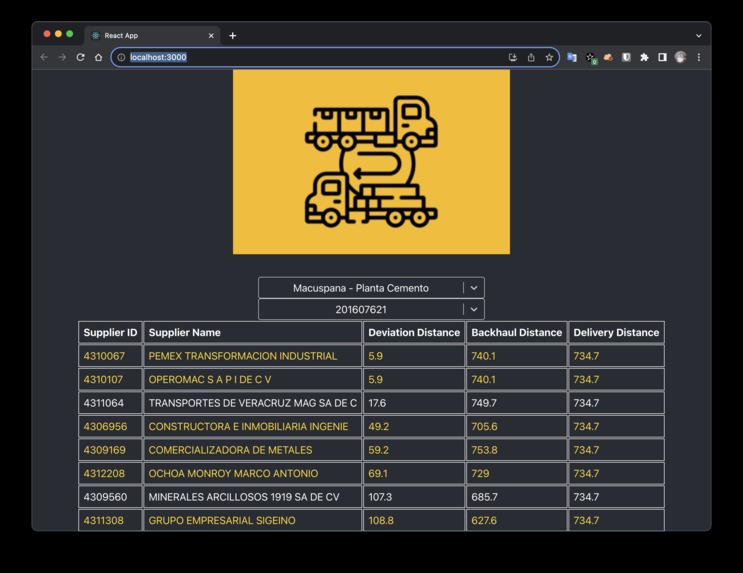Viewport: 743px width, 573px height.
Task: Click the Delivery Distance column header
Action: [x=616, y=332]
